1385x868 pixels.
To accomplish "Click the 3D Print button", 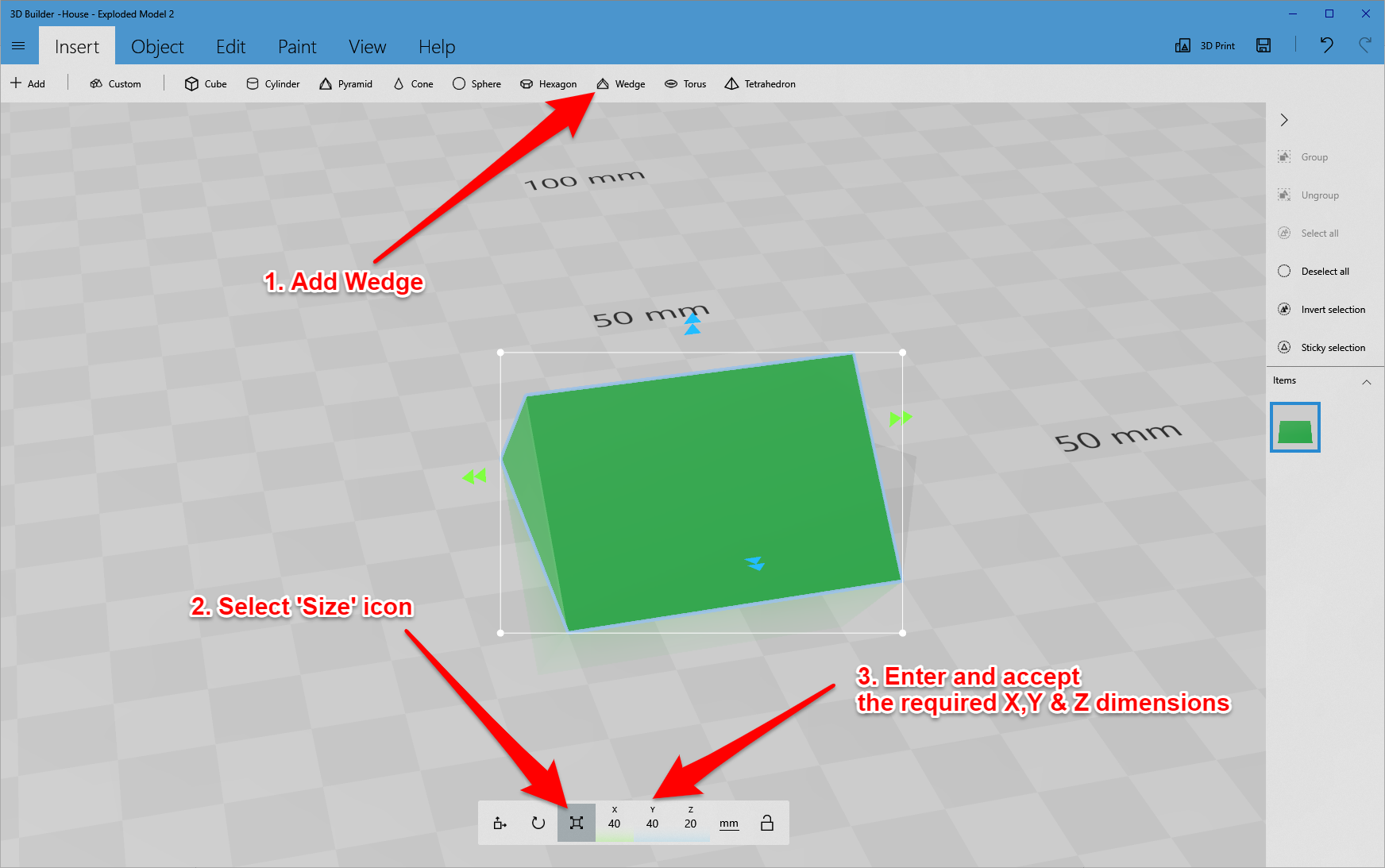I will click(x=1205, y=45).
